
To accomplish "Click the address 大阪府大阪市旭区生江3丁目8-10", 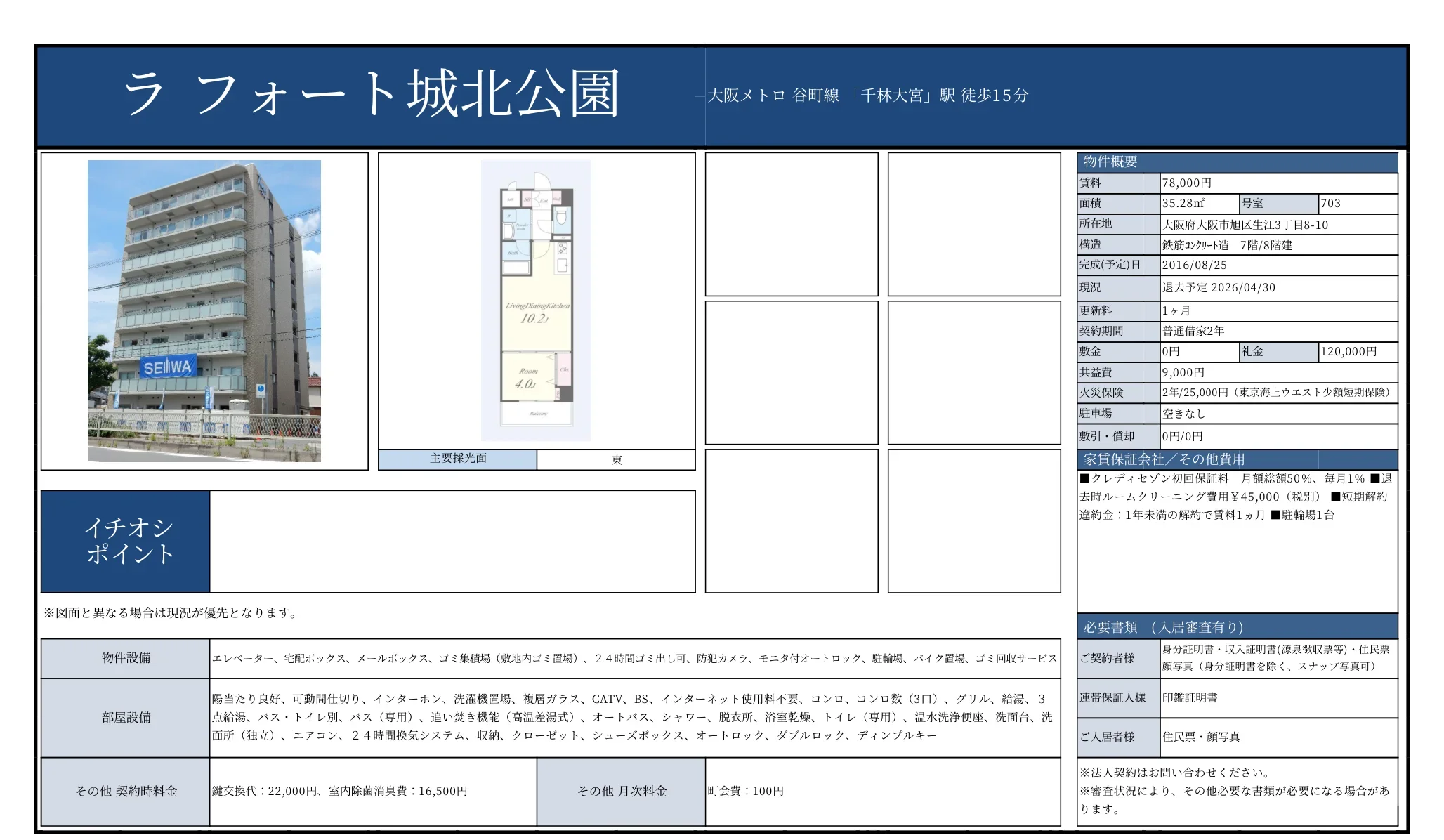I will [1245, 225].
